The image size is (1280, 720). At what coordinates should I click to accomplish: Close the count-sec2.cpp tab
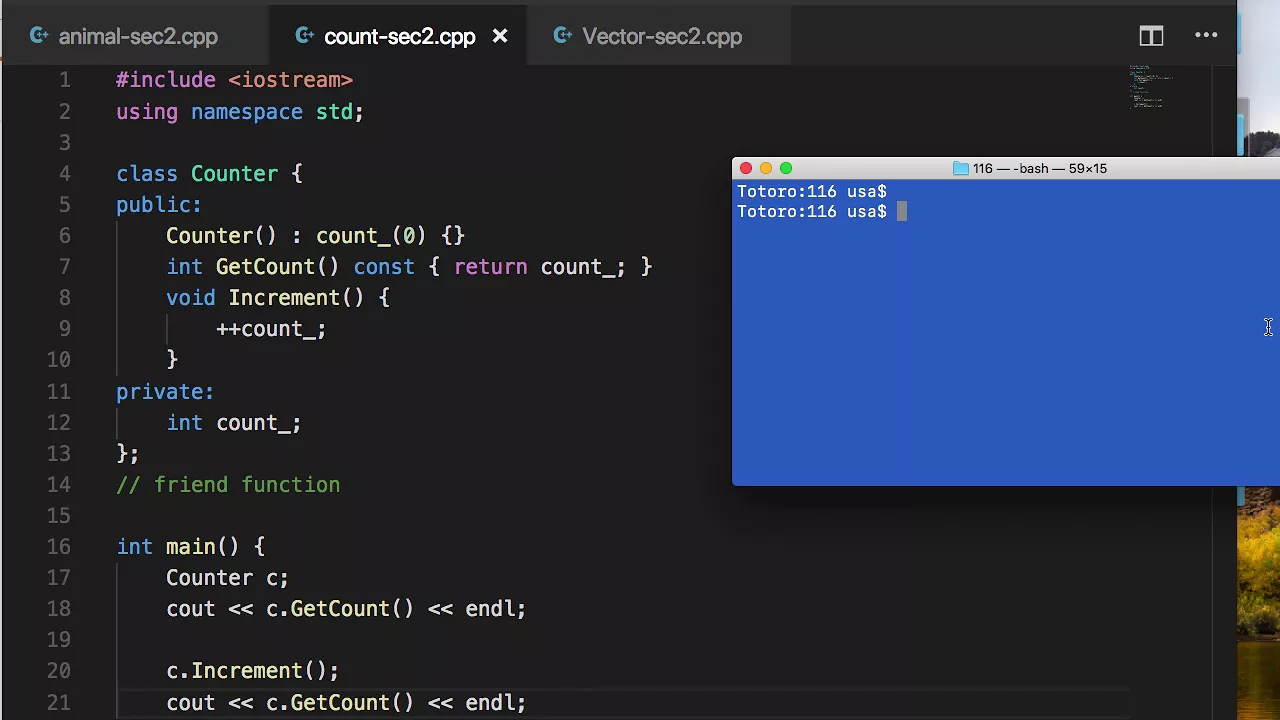[500, 37]
